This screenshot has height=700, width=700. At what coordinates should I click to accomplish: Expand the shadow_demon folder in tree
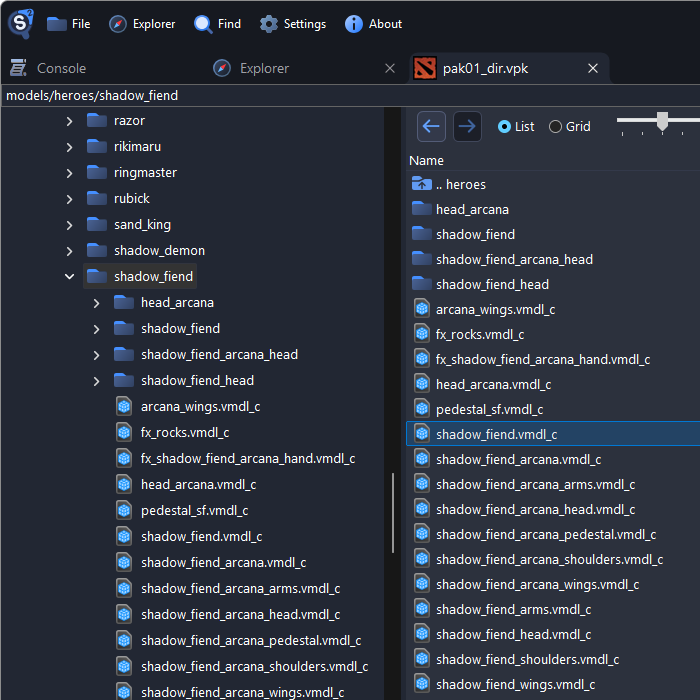[69, 251]
